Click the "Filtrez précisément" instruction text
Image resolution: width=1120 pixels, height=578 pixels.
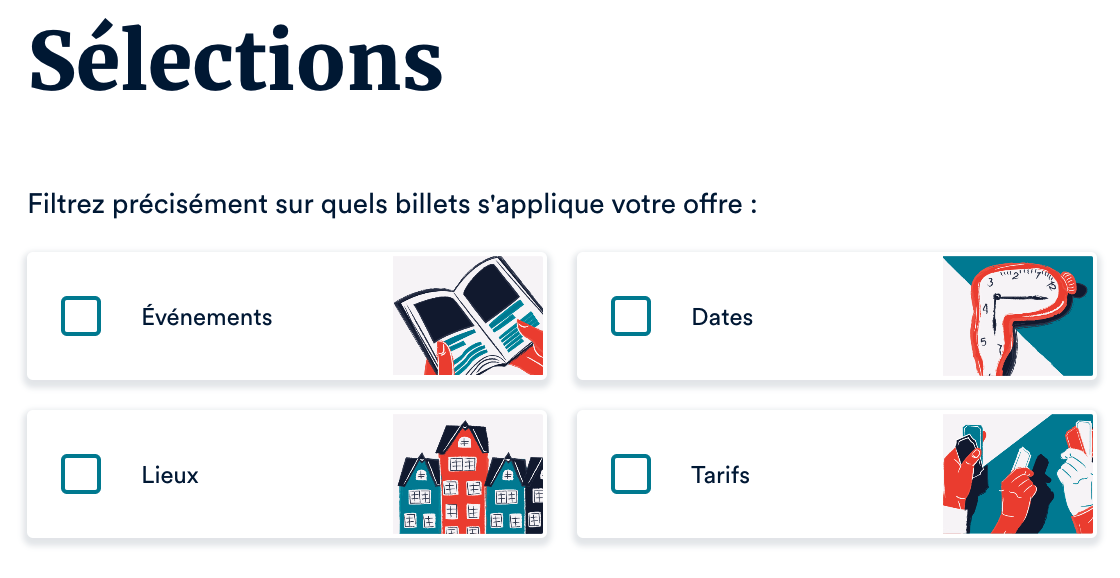pos(392,206)
